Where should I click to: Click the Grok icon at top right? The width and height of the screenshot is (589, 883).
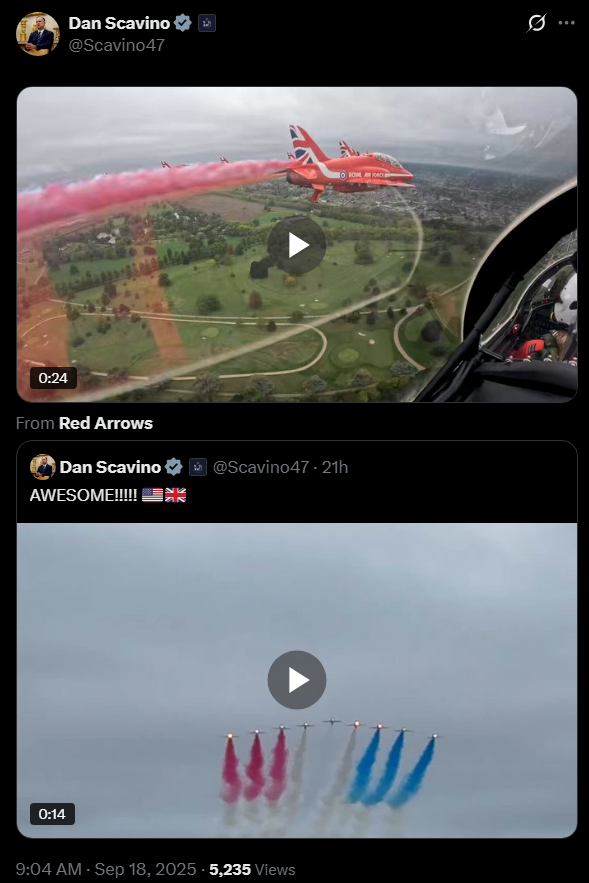tap(537, 23)
